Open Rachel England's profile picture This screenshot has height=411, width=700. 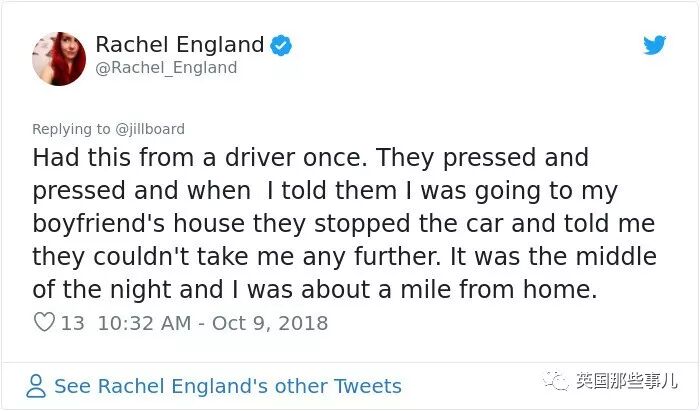pyautogui.click(x=58, y=56)
